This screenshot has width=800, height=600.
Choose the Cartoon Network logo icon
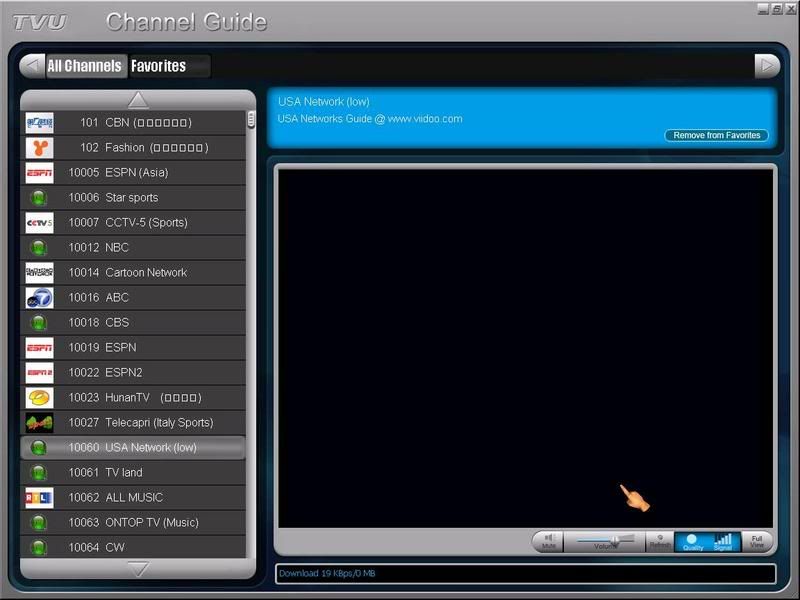point(39,272)
